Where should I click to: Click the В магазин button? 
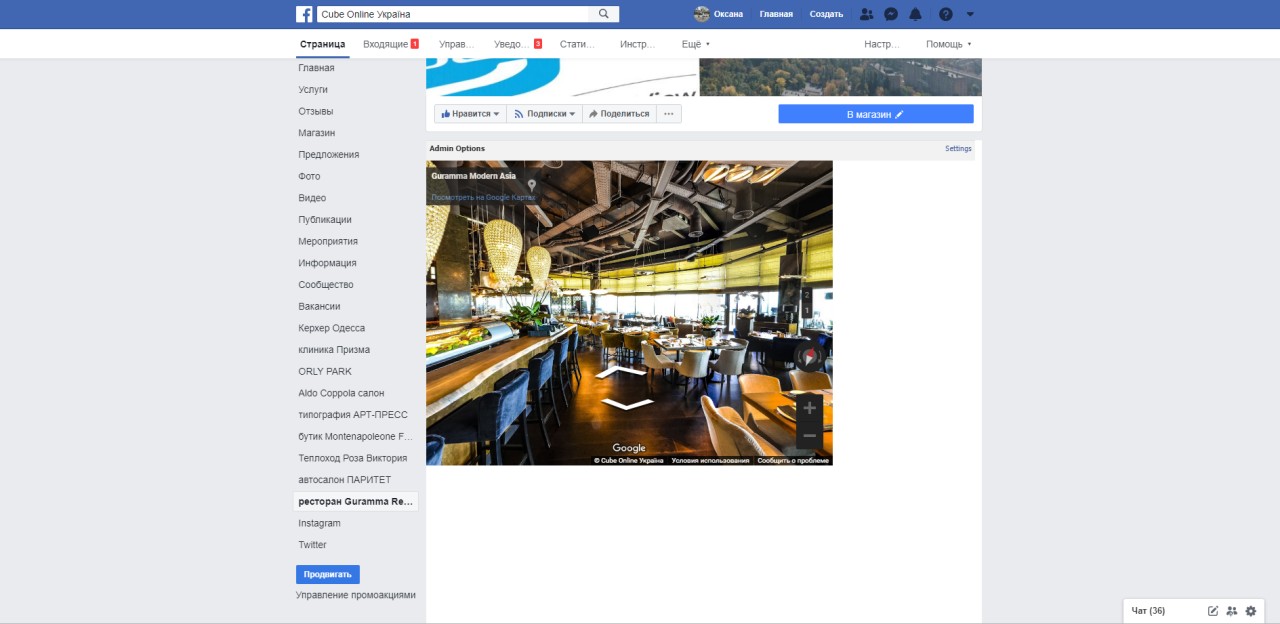pos(876,114)
